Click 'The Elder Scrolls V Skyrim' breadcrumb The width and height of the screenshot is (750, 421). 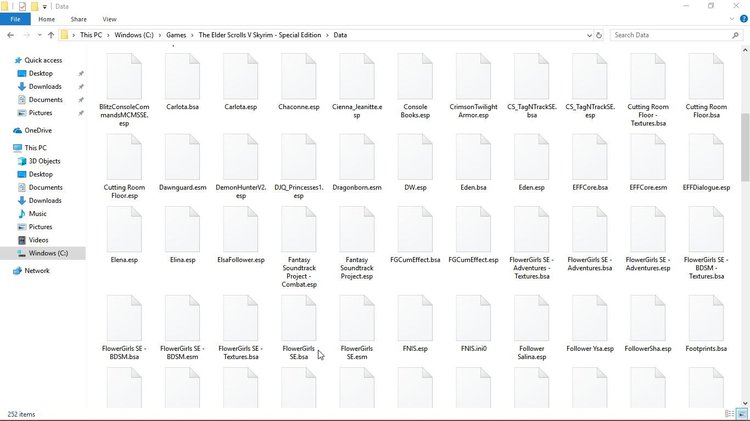(x=260, y=35)
